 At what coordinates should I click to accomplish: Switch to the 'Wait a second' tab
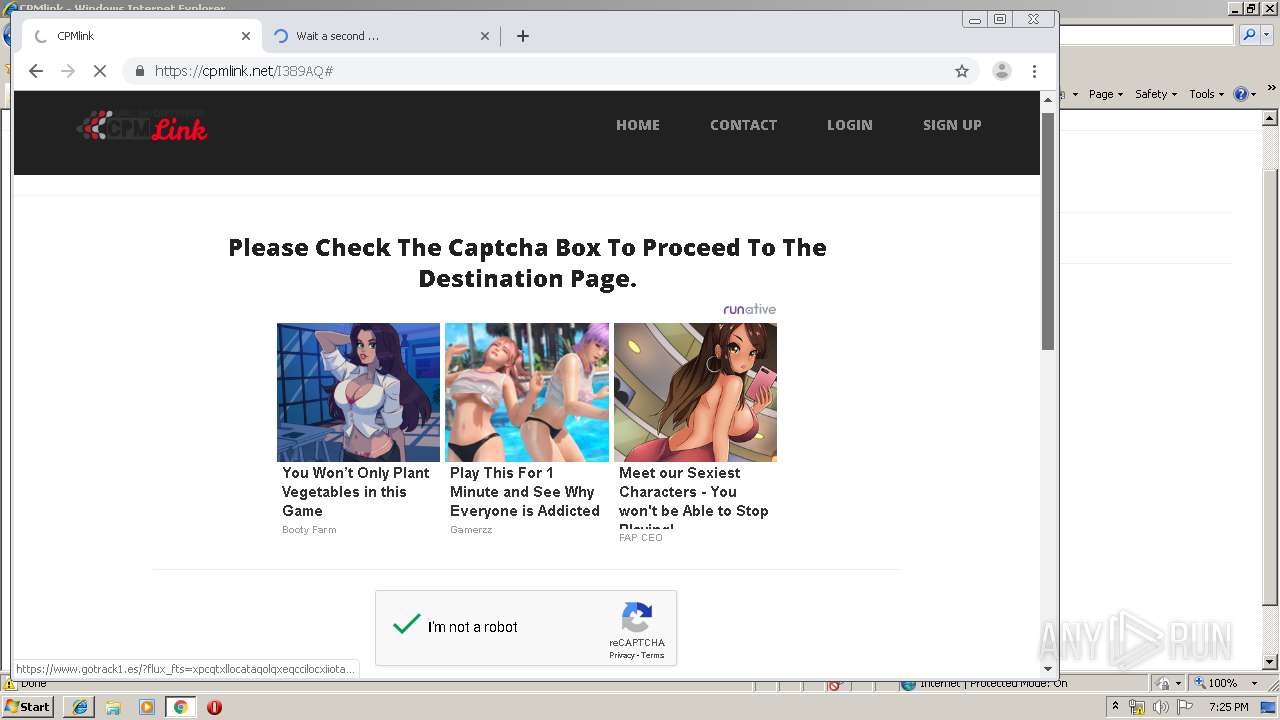point(380,36)
